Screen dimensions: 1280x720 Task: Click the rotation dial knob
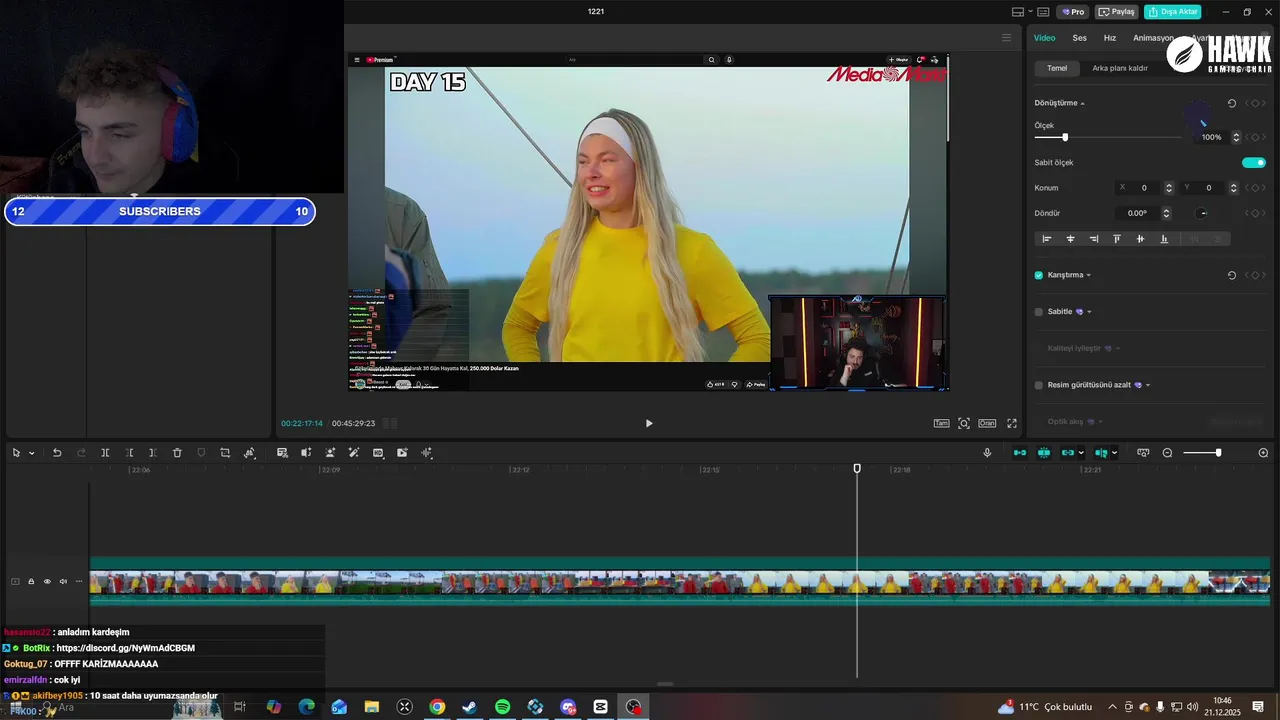(1202, 213)
